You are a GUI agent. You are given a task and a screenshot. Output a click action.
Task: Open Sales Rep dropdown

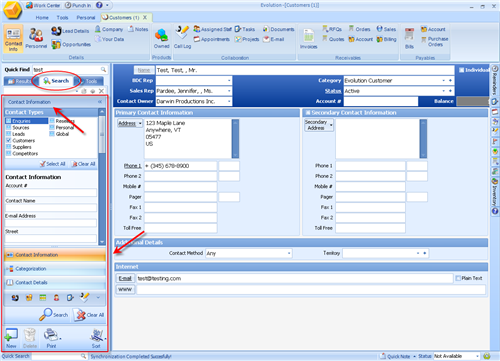pos(229,91)
